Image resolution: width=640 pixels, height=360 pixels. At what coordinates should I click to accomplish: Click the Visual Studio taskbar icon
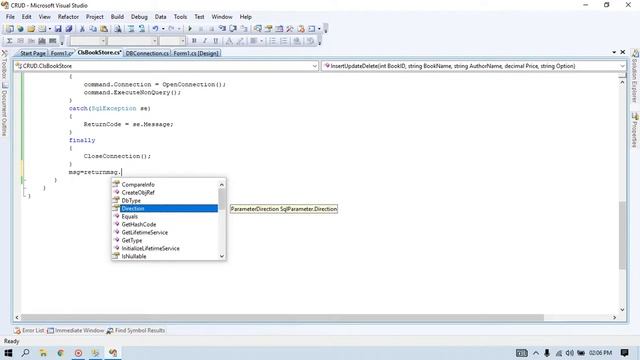click(113, 353)
